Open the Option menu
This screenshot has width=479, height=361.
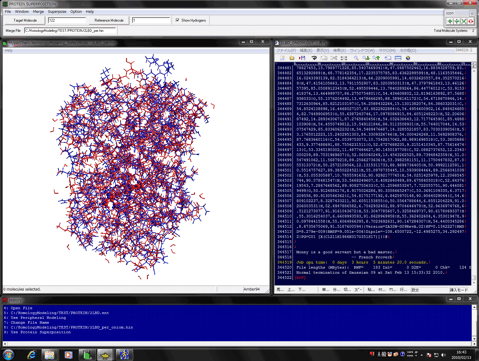tap(76, 12)
